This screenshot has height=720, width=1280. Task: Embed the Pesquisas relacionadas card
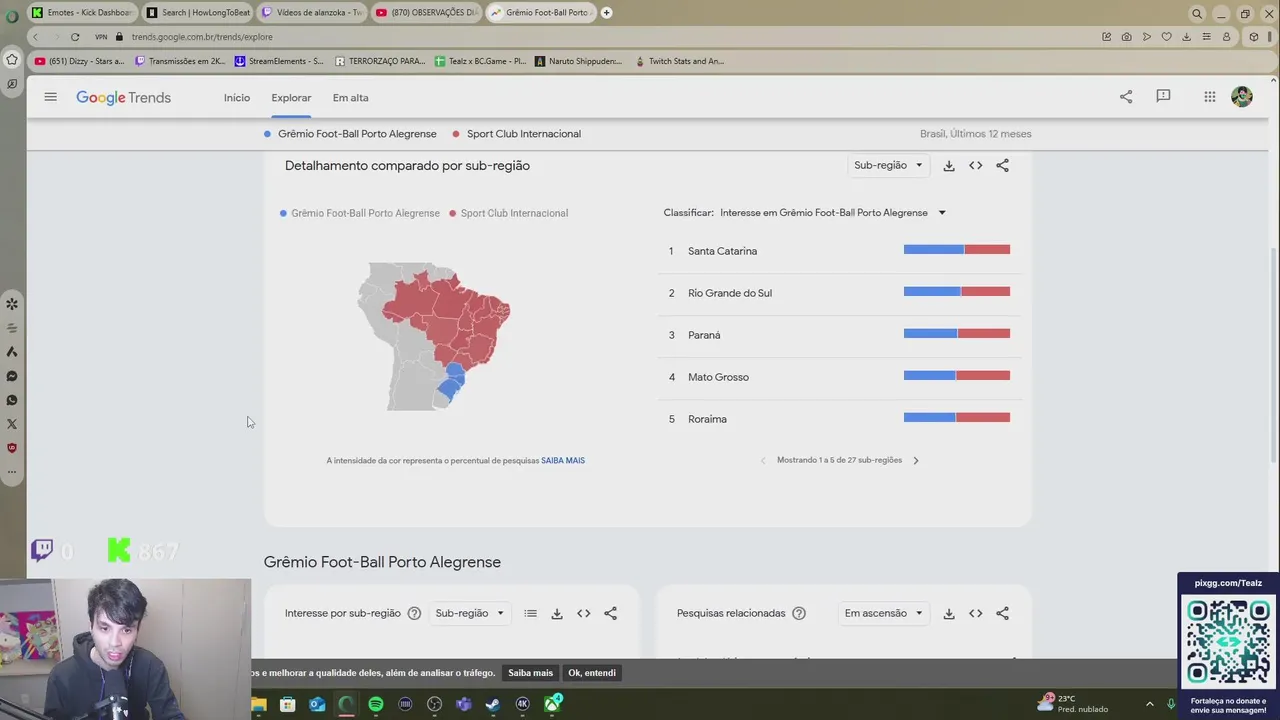(975, 613)
